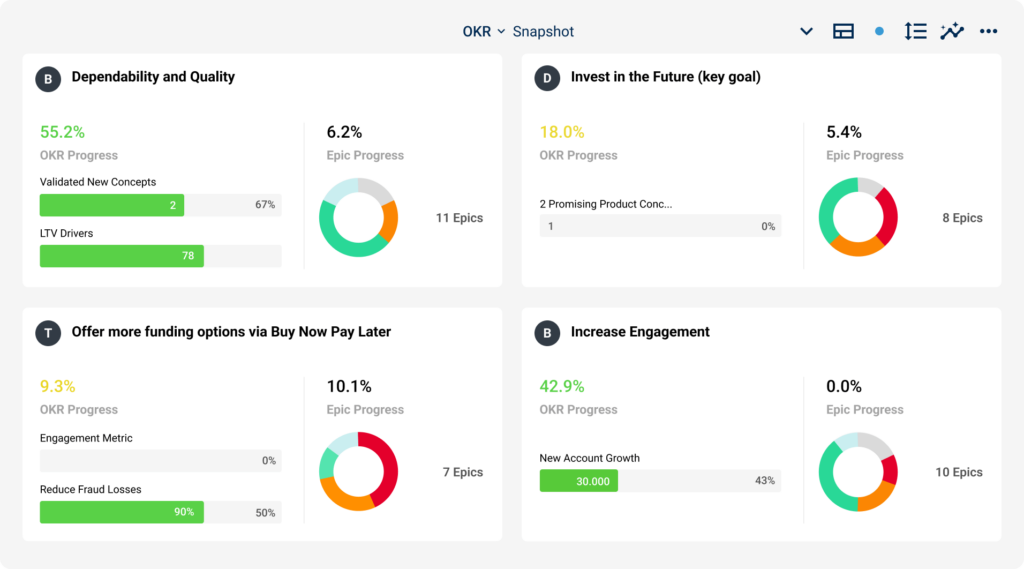Image resolution: width=1024 pixels, height=569 pixels.
Task: Click the donut chart next to 7 Epics
Action: pyautogui.click(x=358, y=472)
